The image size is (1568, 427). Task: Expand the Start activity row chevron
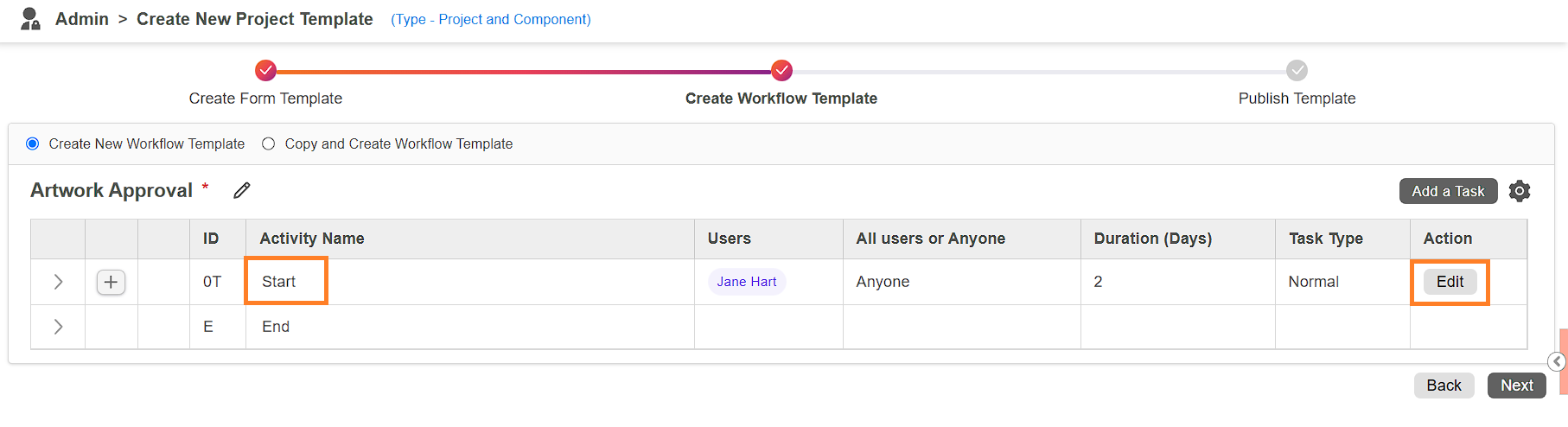pos(58,282)
